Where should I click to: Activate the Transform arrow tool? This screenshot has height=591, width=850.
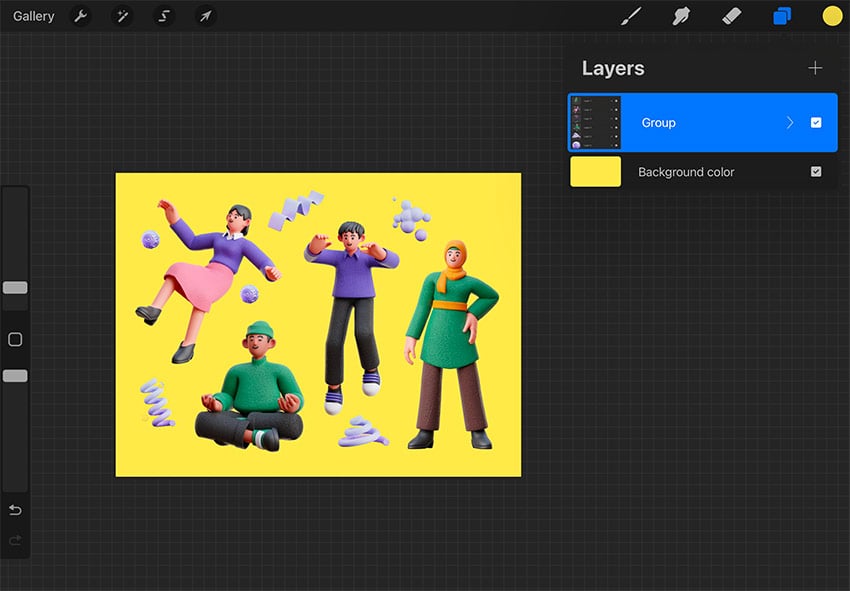(x=205, y=16)
